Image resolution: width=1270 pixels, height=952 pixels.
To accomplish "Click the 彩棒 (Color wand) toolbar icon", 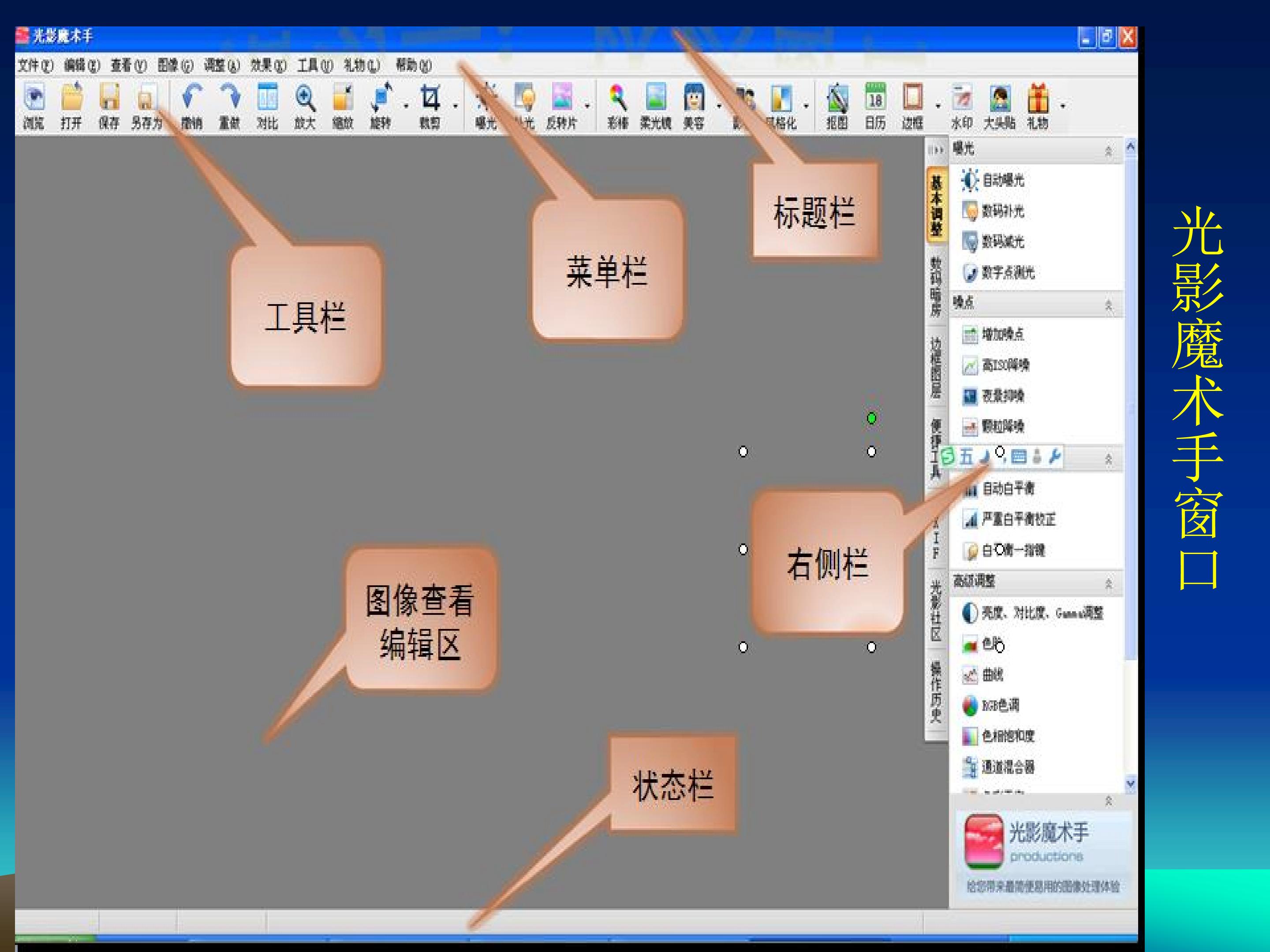I will tap(618, 97).
